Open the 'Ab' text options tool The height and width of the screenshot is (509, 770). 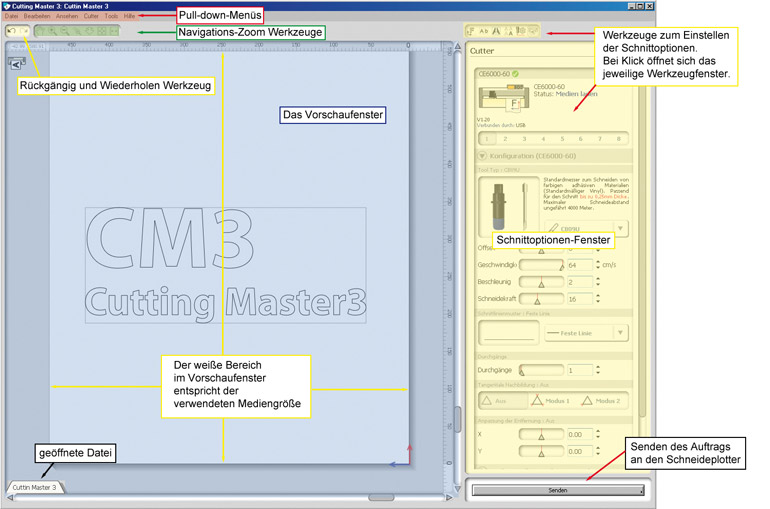484,31
